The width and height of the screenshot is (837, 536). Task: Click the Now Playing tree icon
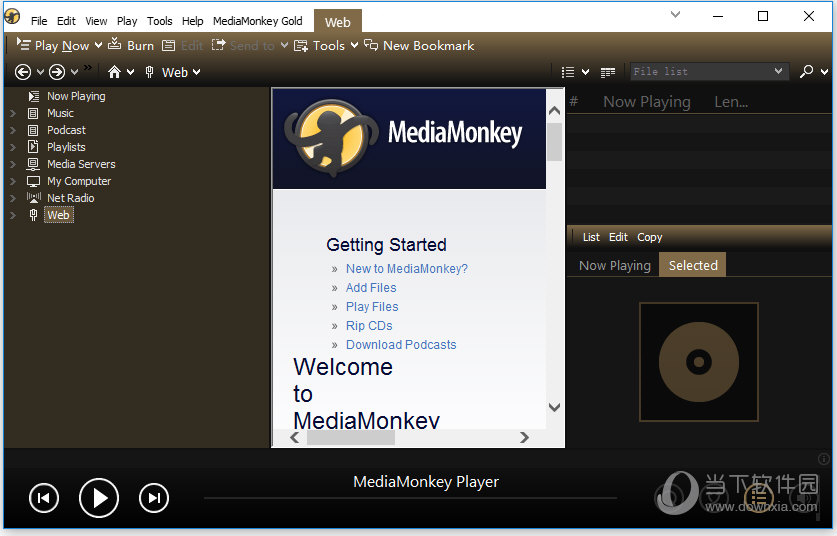[34, 96]
